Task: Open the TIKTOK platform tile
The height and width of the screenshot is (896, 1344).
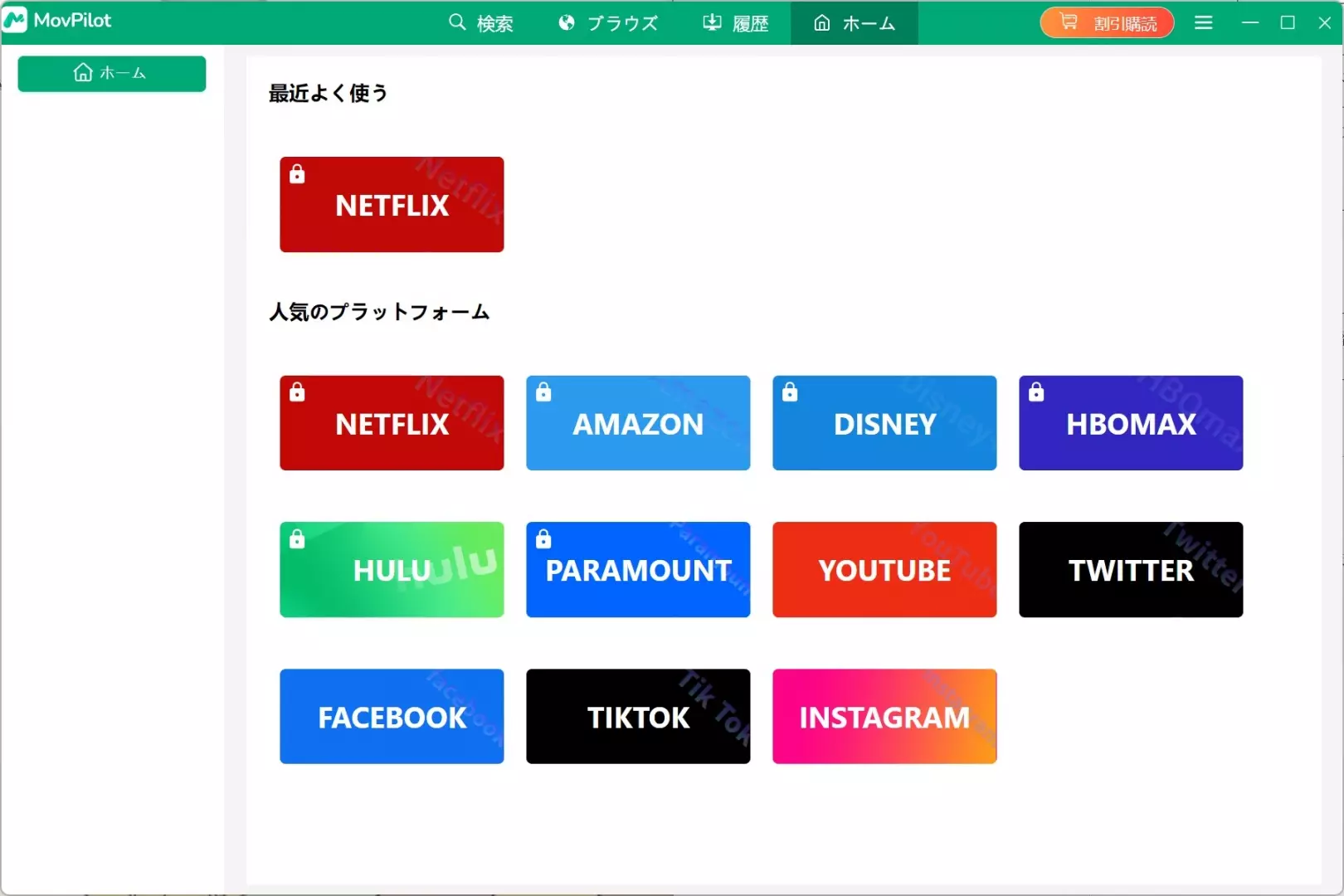Action: tap(638, 717)
